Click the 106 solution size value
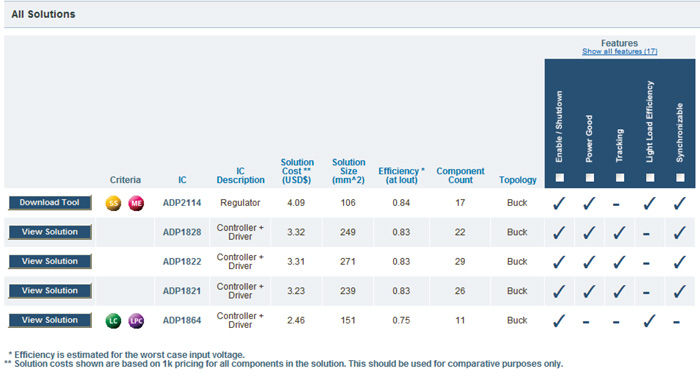Screen dimensions: 700x377 pyautogui.click(x=348, y=203)
